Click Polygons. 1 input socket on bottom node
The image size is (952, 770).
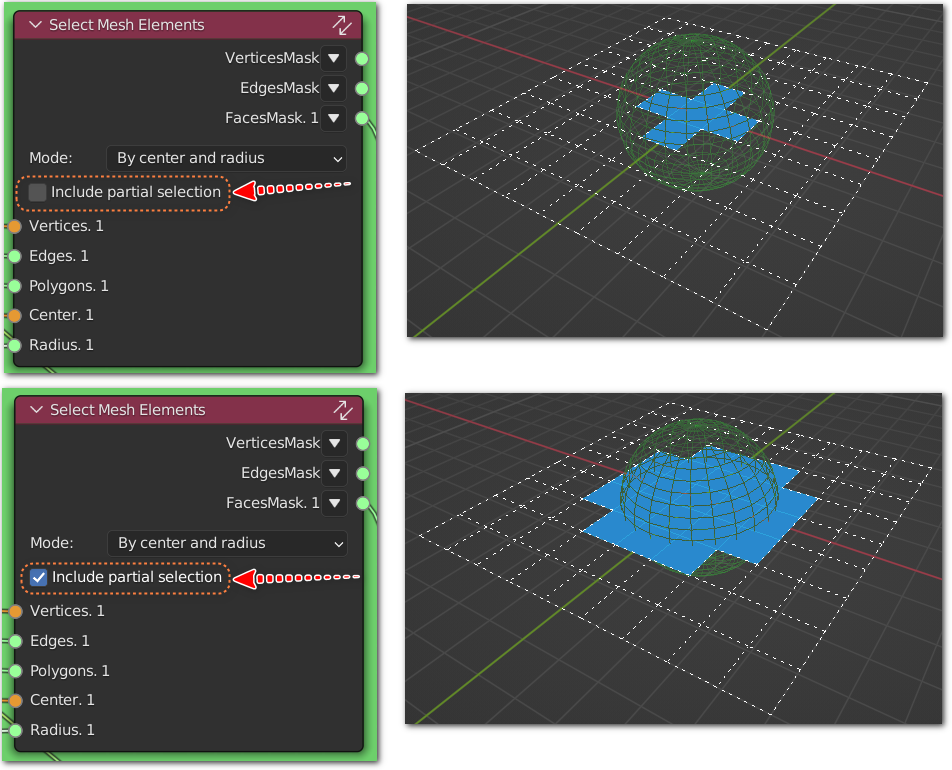pyautogui.click(x=16, y=671)
